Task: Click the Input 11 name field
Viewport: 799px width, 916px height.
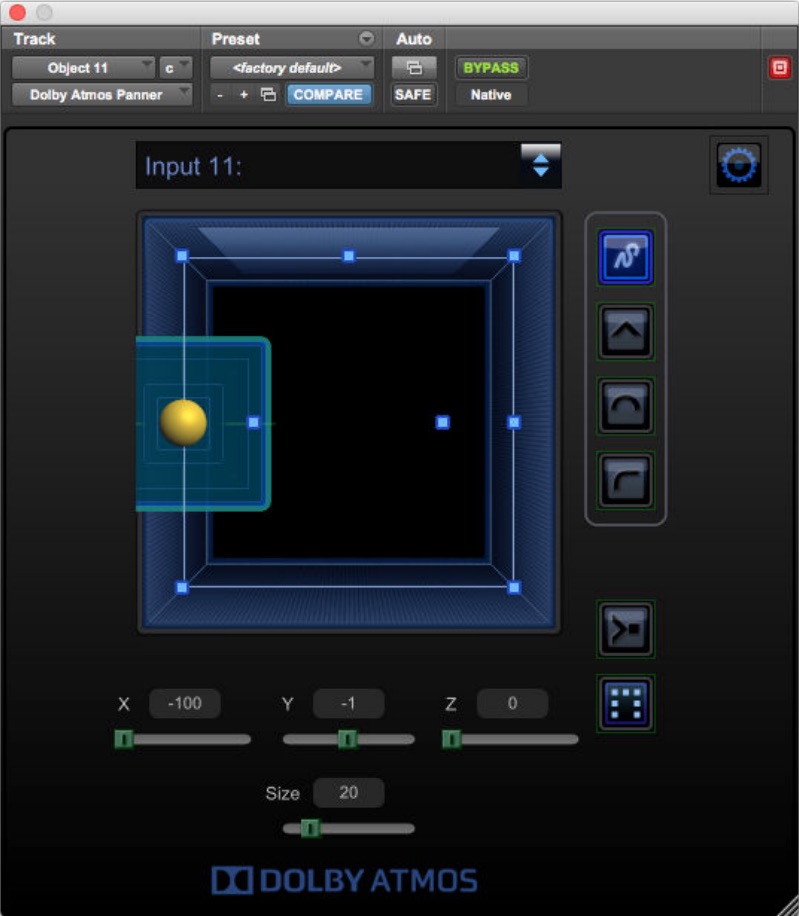Action: [x=328, y=166]
